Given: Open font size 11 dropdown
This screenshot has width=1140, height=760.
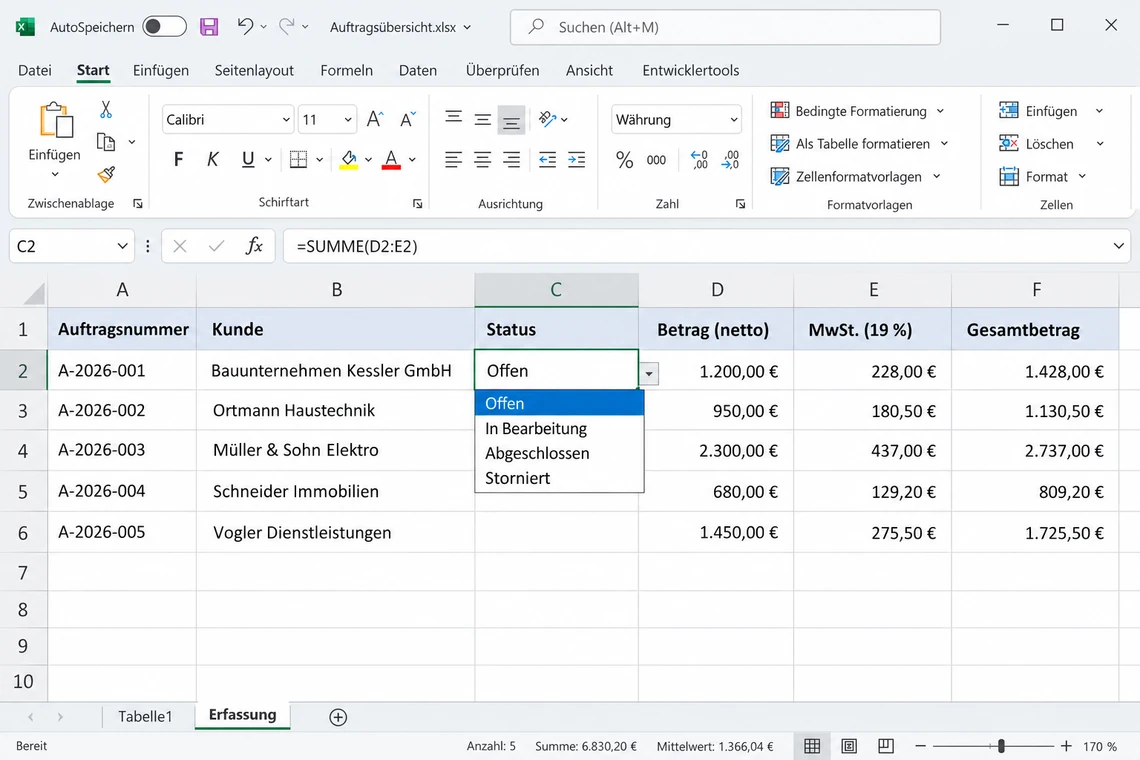Looking at the screenshot, I should pos(348,120).
